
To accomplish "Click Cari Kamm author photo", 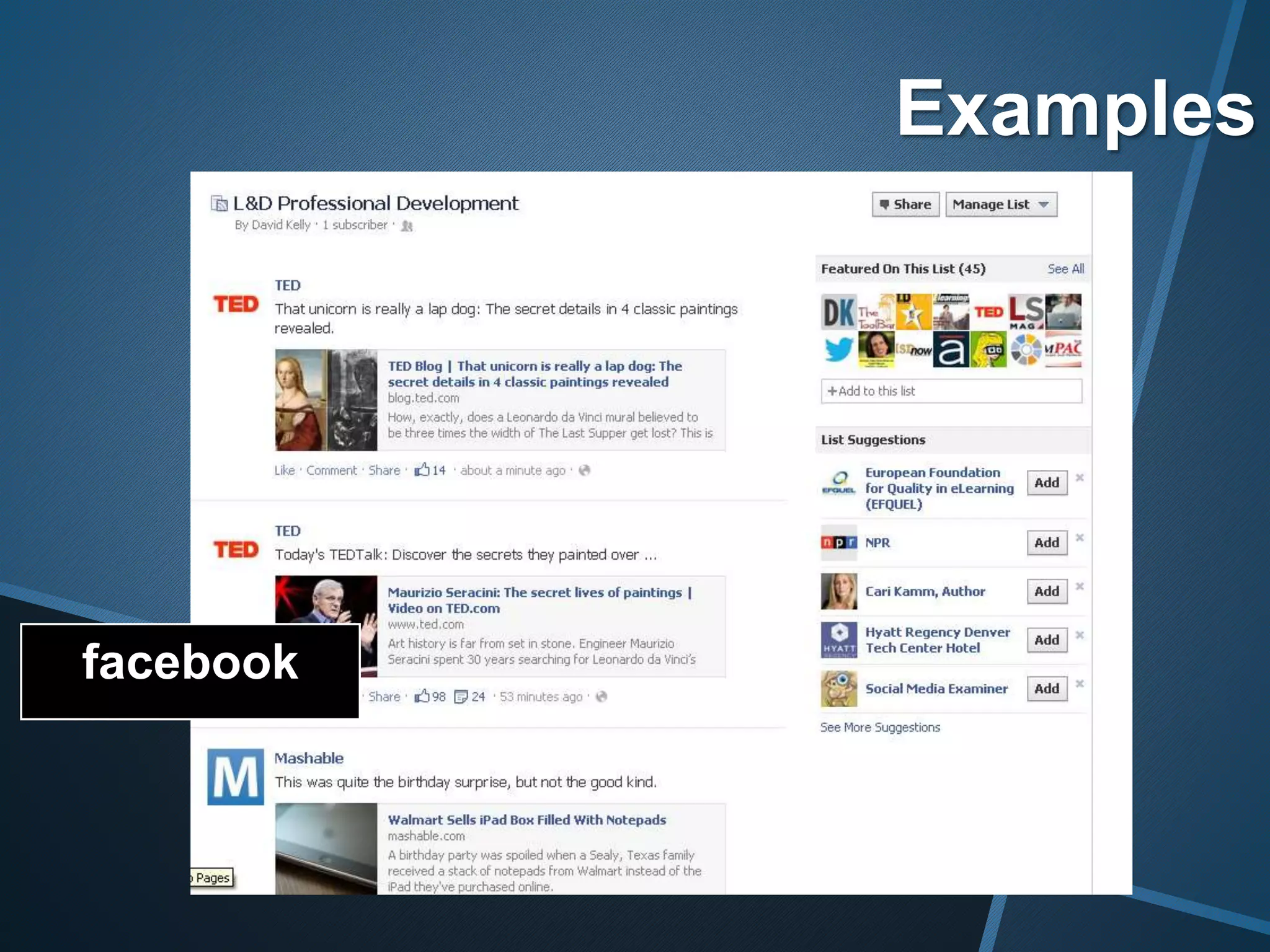I will click(839, 591).
